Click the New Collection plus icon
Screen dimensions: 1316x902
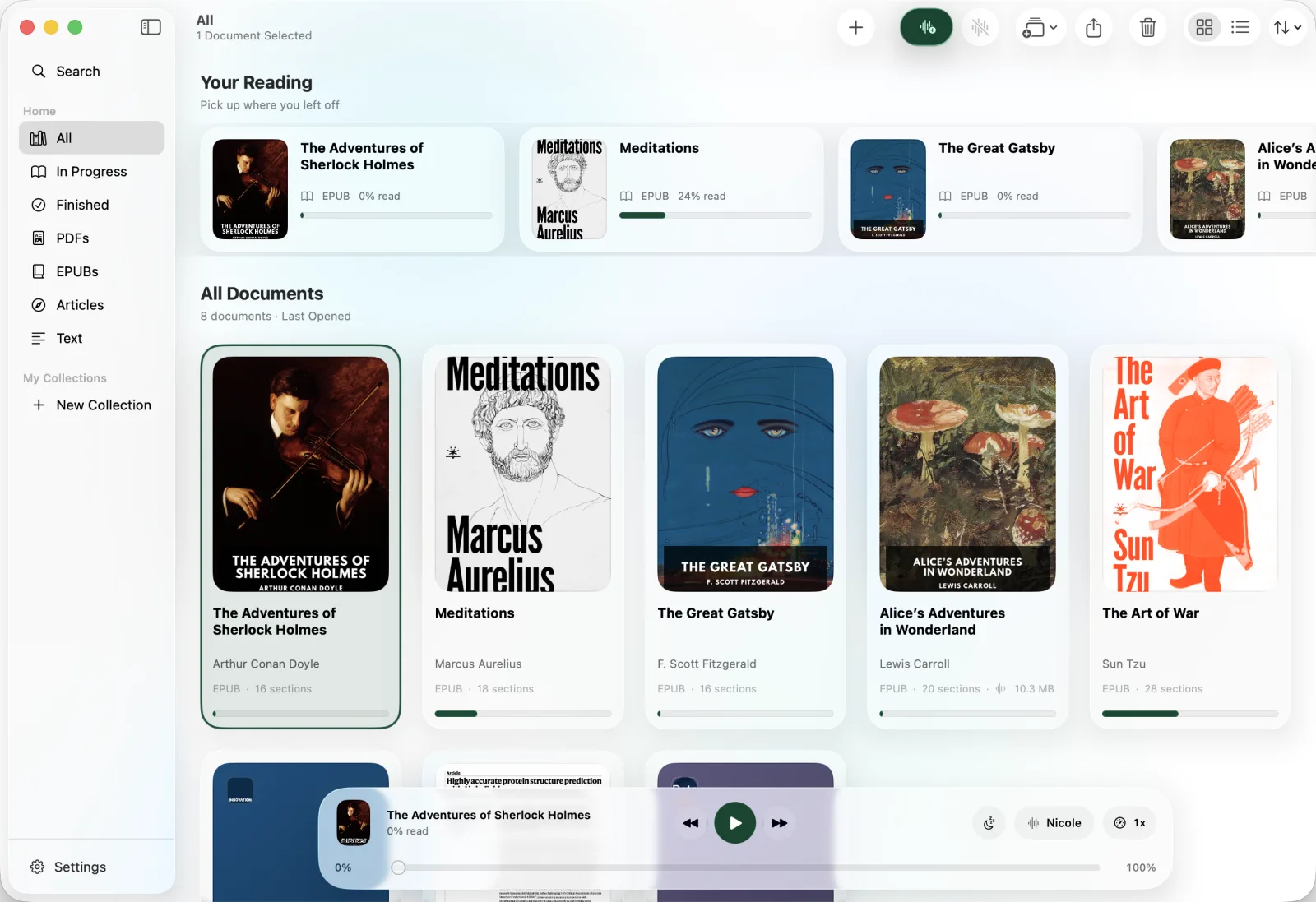click(x=38, y=405)
